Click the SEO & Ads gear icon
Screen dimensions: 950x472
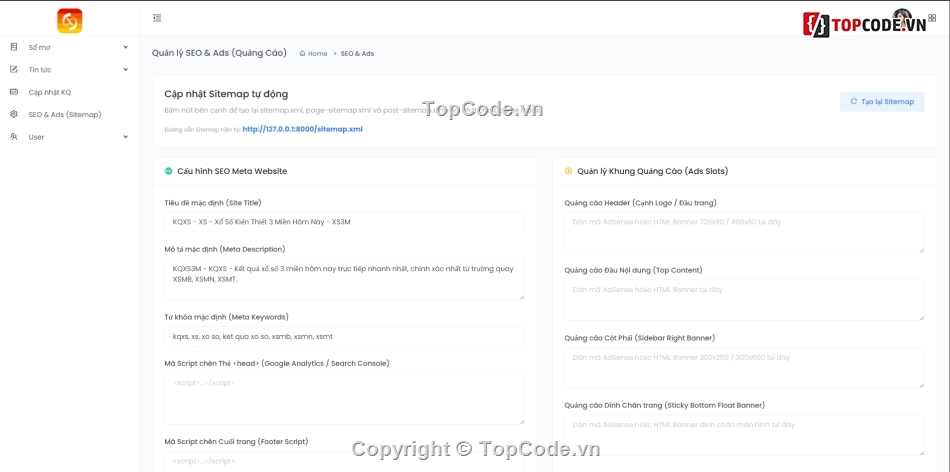(x=14, y=114)
